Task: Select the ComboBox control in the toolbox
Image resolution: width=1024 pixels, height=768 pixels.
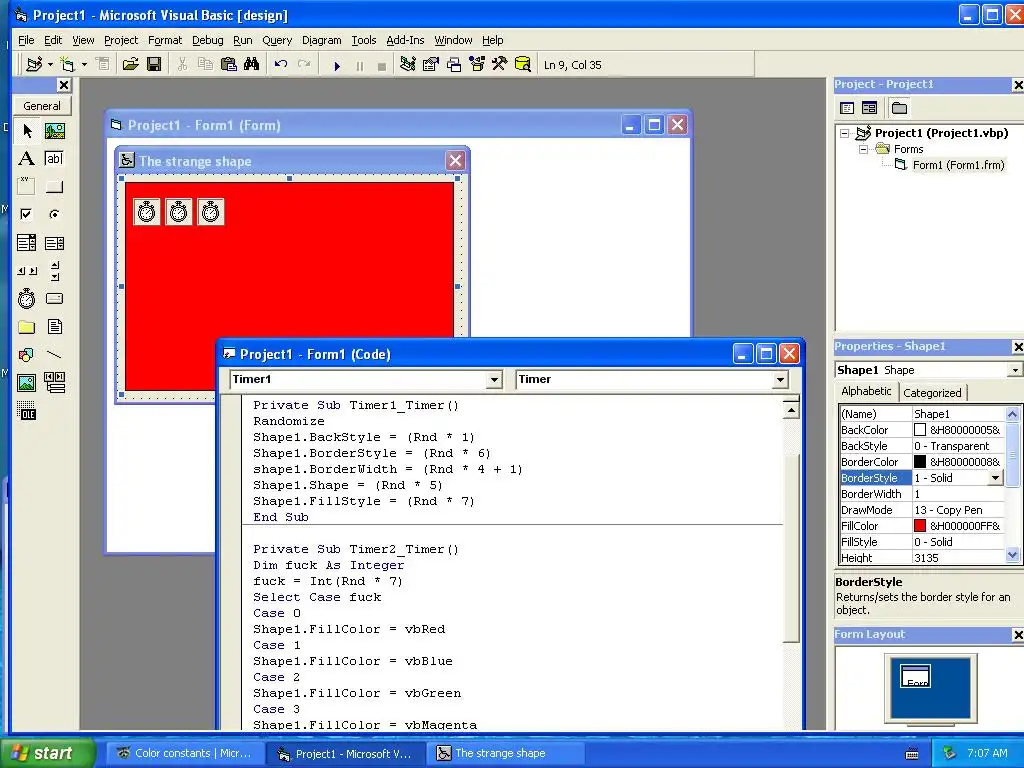Action: (x=27, y=243)
